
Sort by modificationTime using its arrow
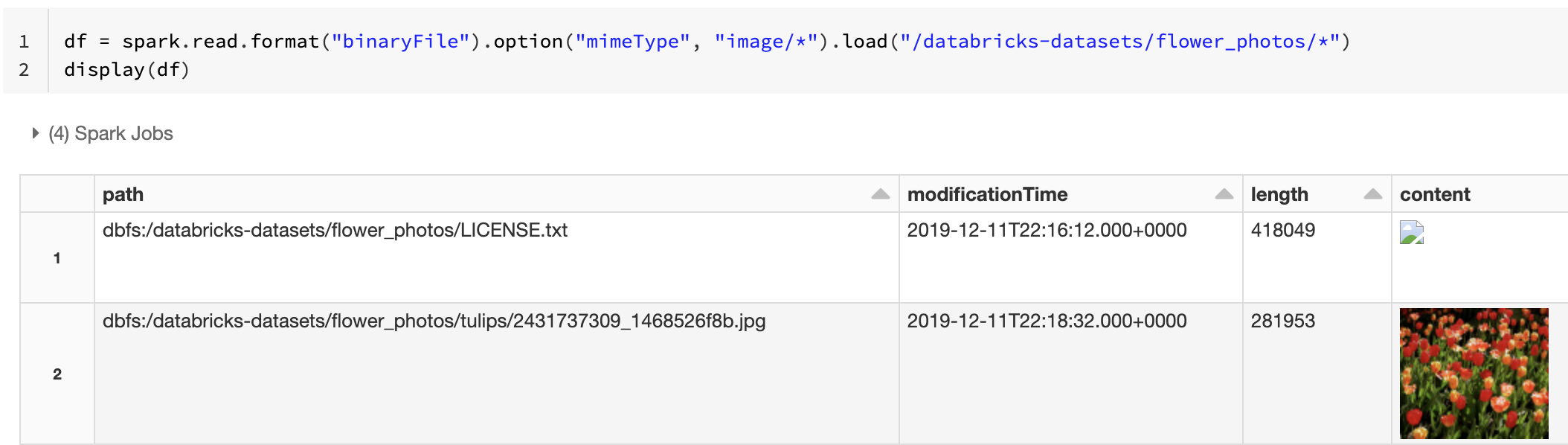coord(1224,194)
